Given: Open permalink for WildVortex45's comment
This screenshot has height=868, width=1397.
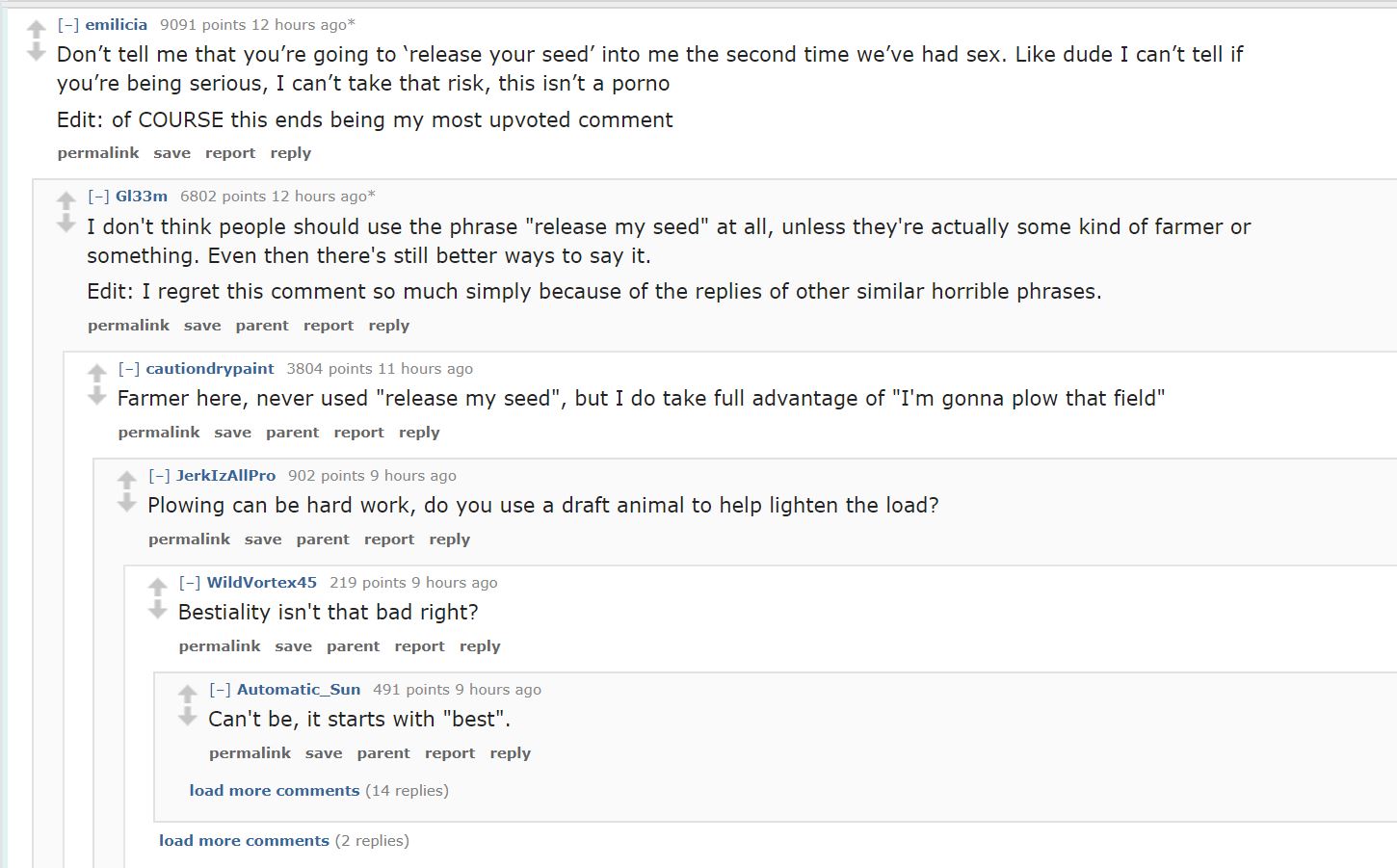Looking at the screenshot, I should tap(220, 646).
